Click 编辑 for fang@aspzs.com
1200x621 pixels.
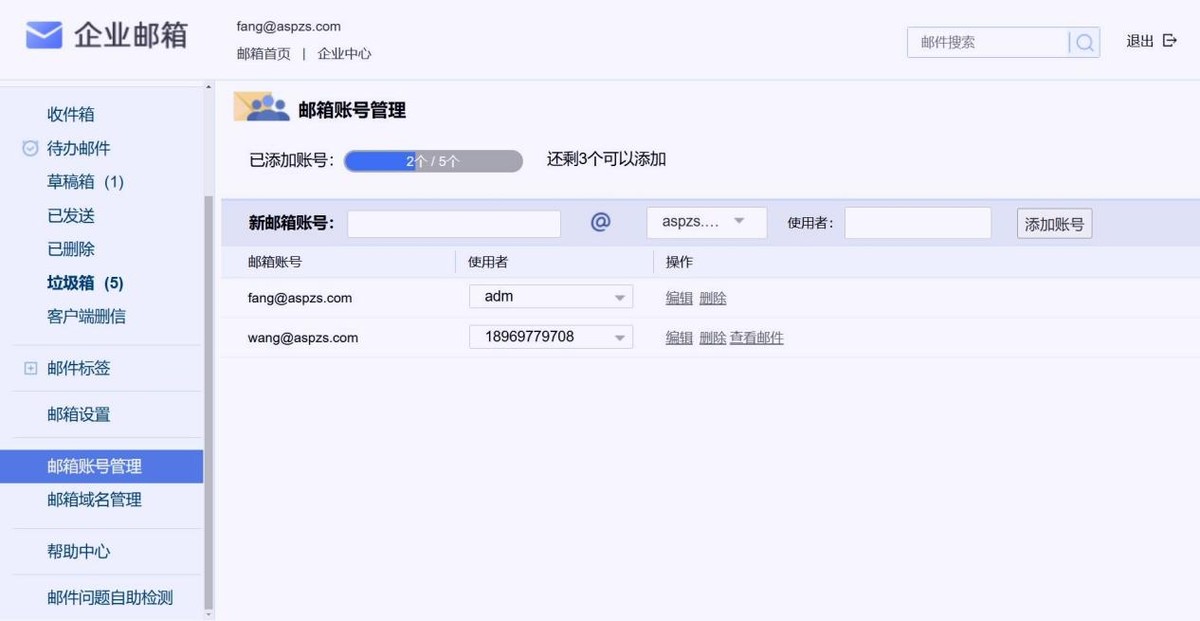click(x=679, y=297)
